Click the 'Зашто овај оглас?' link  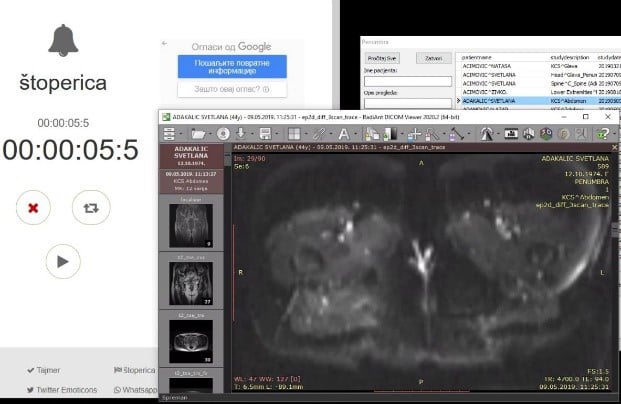coord(232,89)
